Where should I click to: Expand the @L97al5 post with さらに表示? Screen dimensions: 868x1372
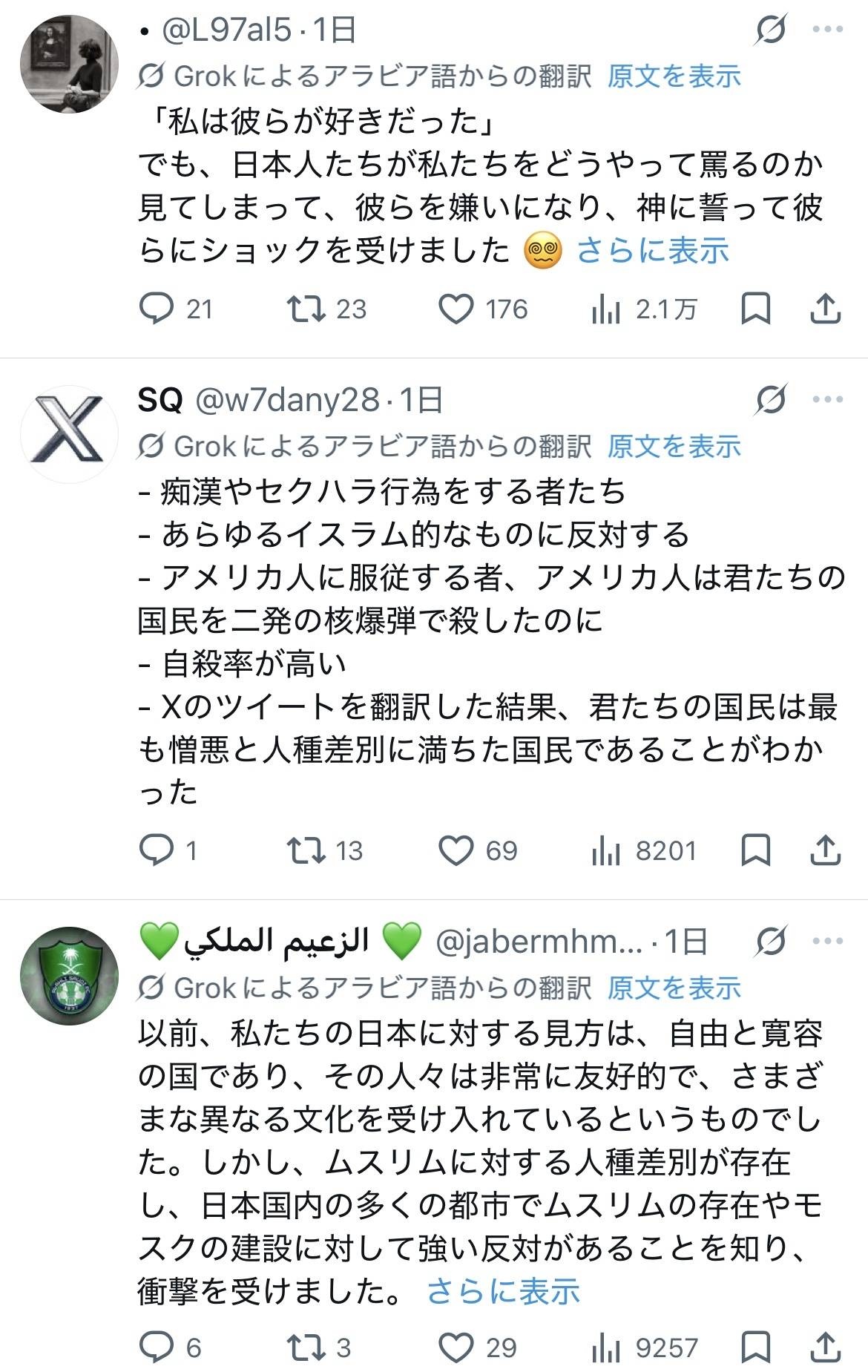[653, 251]
